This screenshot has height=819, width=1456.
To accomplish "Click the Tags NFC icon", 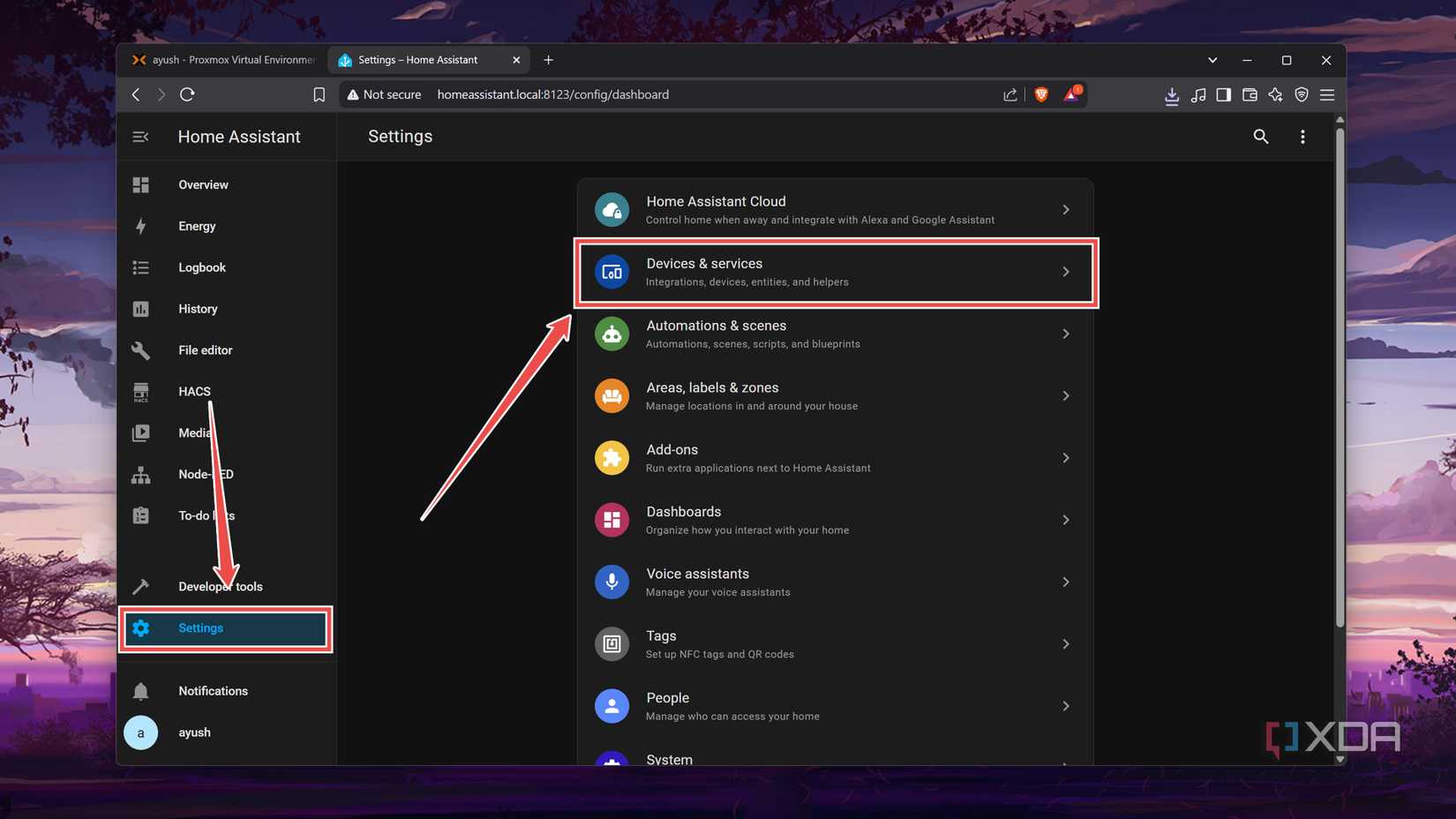I will coord(612,644).
